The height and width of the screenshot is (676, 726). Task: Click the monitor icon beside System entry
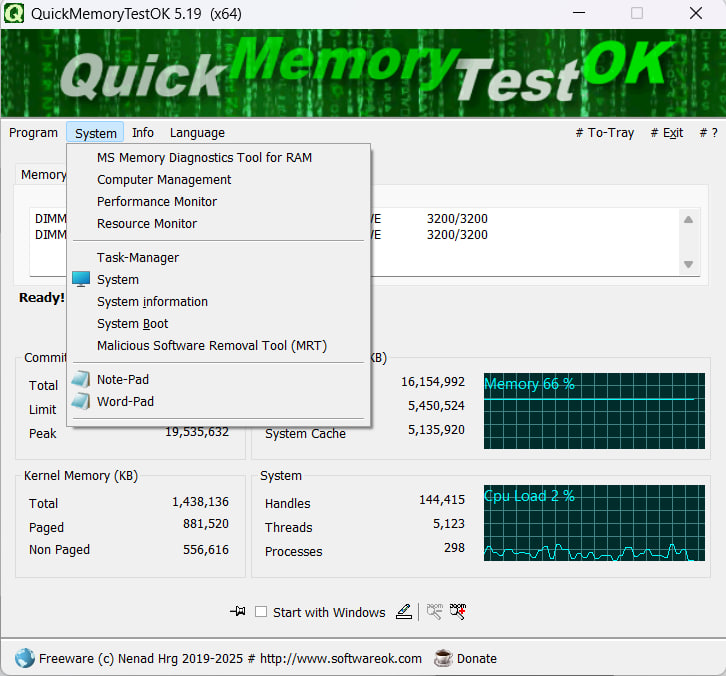pyautogui.click(x=81, y=279)
